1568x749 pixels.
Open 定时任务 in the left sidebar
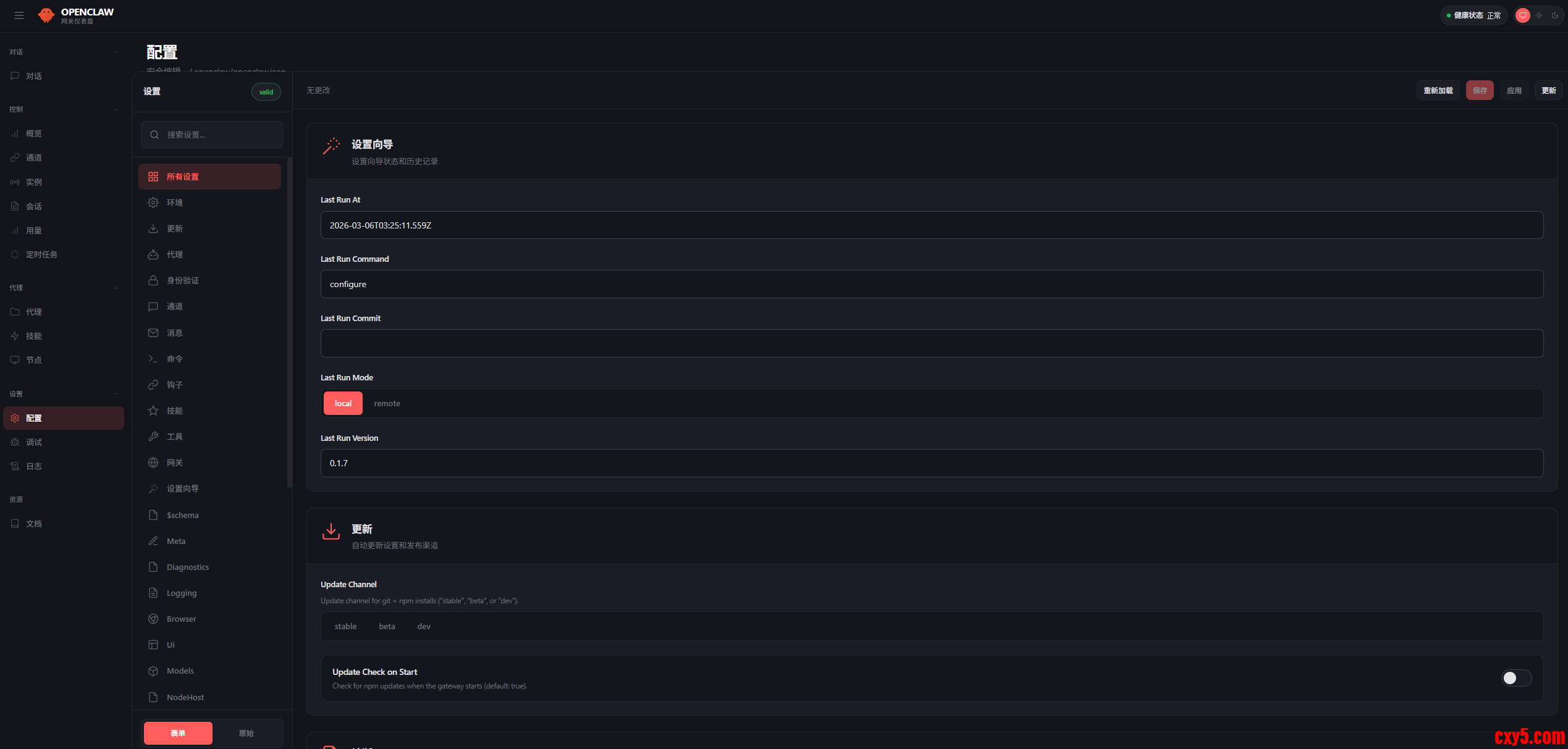click(x=41, y=254)
